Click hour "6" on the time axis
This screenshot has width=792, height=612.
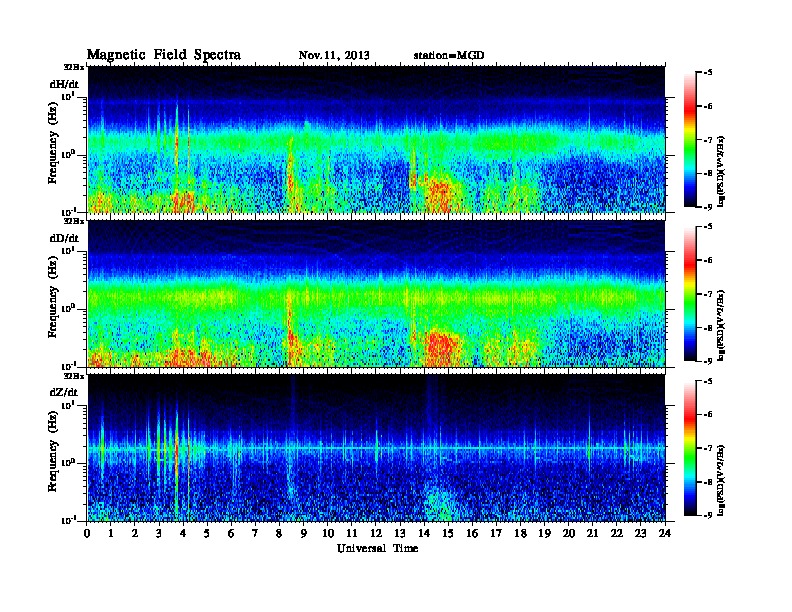[x=231, y=533]
